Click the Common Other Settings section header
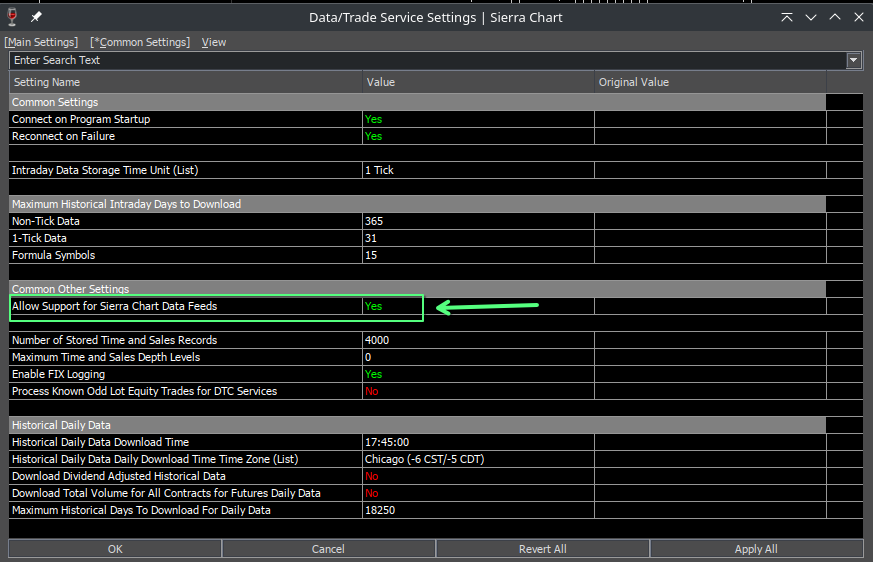This screenshot has width=873, height=562. 418,289
